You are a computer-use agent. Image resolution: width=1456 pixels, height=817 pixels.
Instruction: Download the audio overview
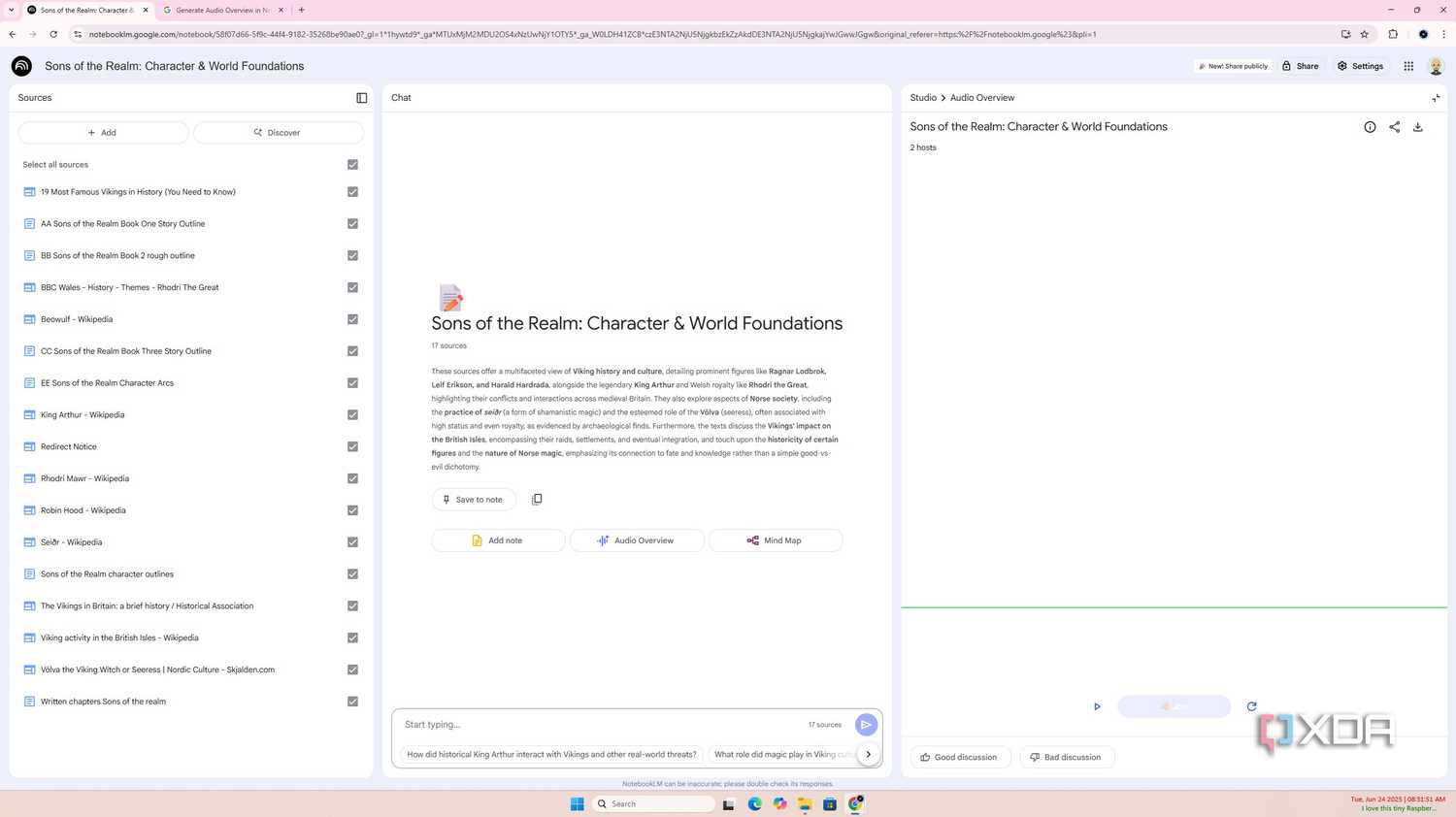coord(1417,127)
